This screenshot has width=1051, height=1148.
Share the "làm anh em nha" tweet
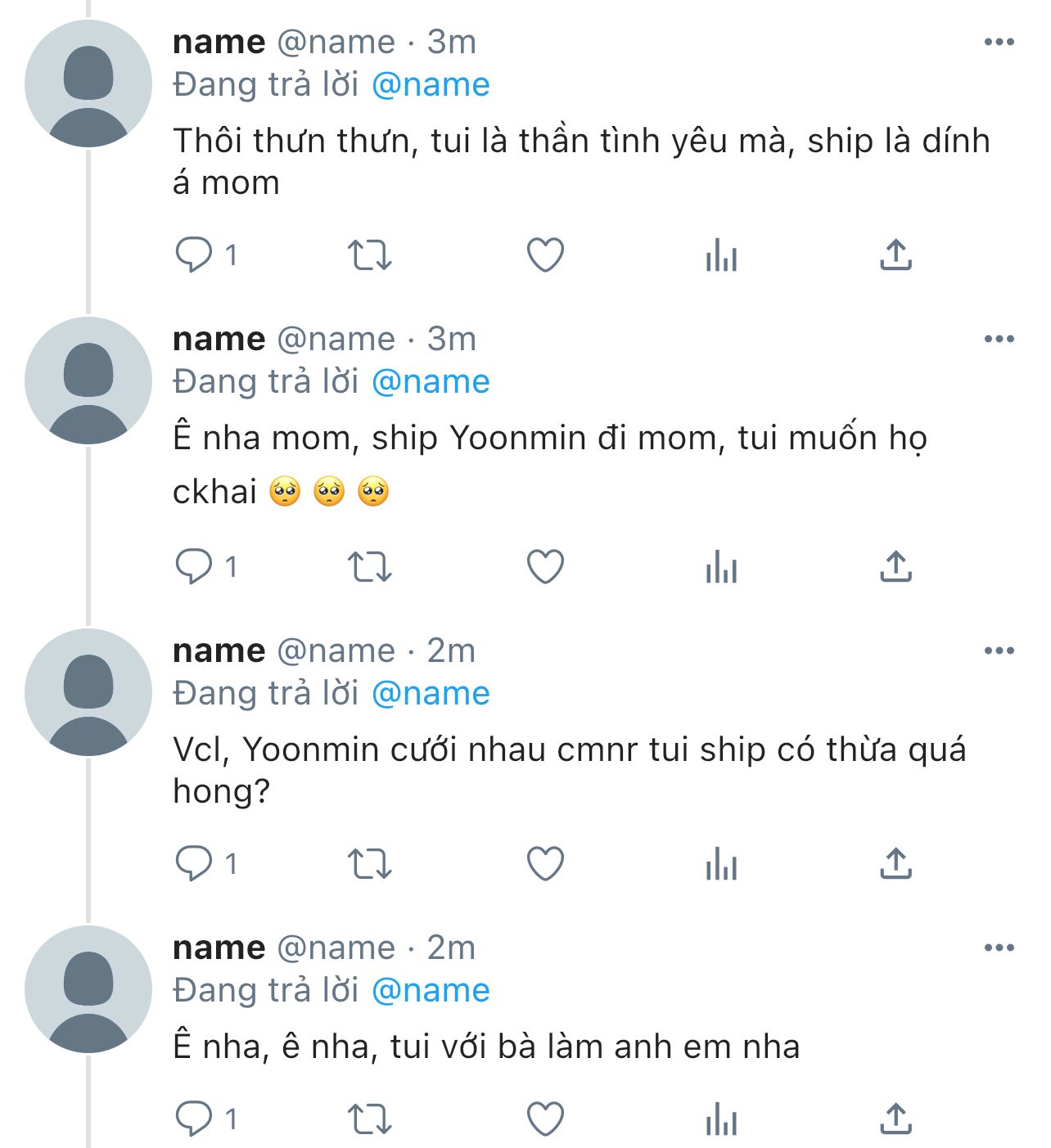pos(896,1119)
